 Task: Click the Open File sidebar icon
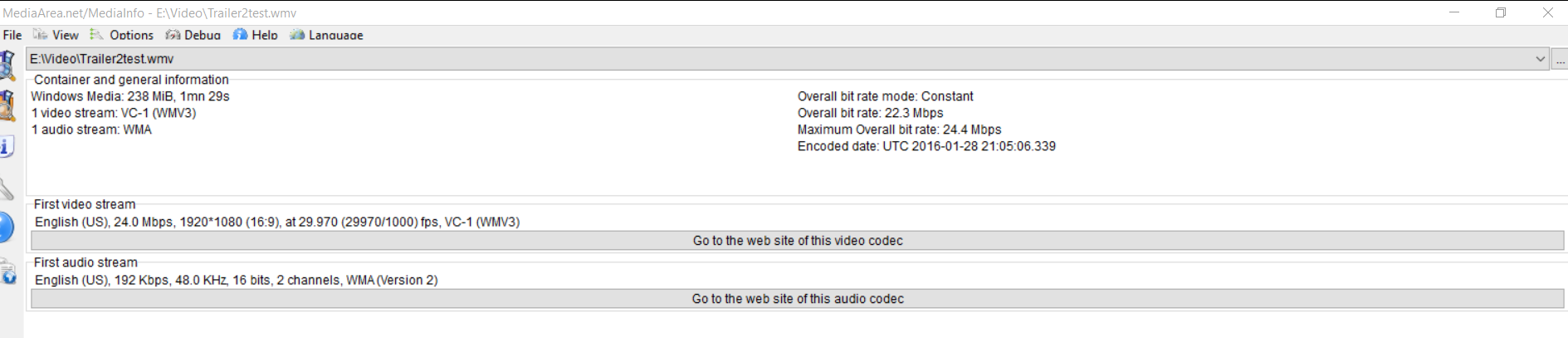pos(7,65)
